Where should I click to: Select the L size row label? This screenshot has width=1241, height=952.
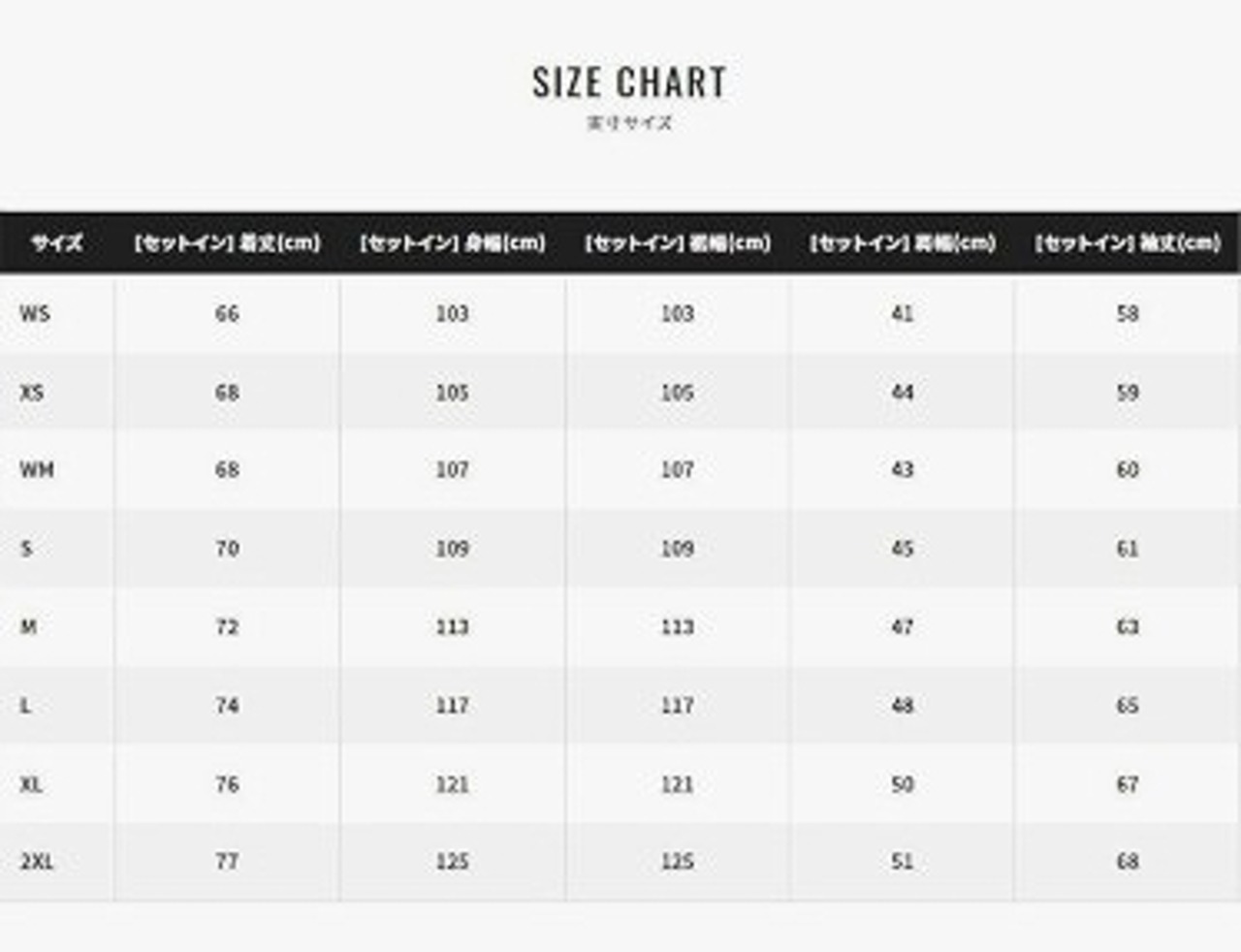click(x=25, y=706)
